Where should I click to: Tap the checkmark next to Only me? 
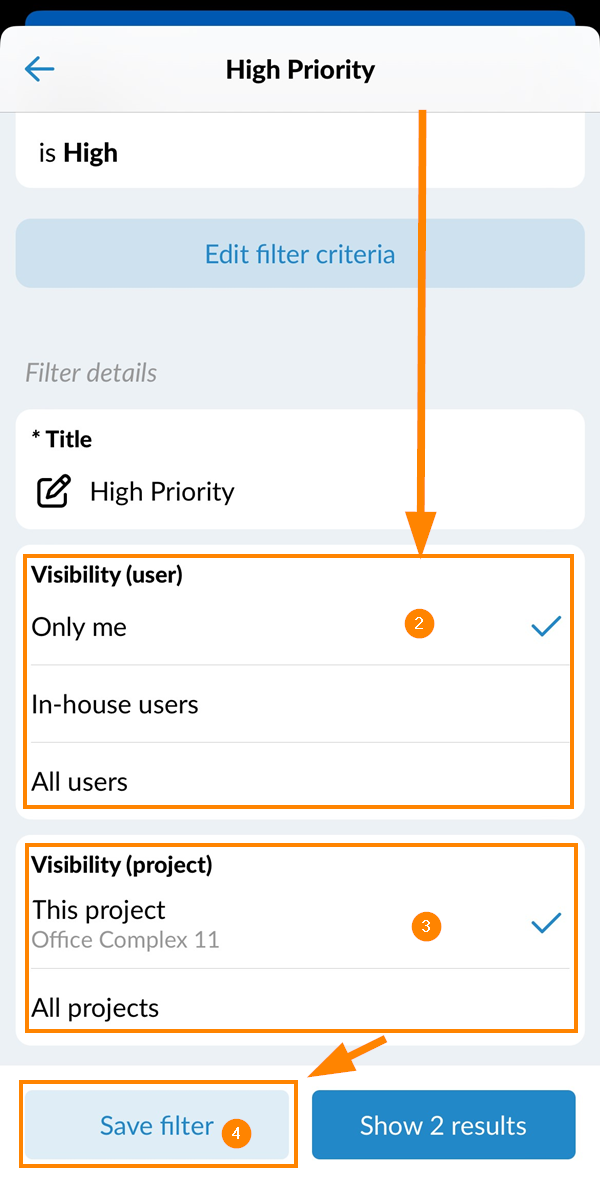[546, 627]
